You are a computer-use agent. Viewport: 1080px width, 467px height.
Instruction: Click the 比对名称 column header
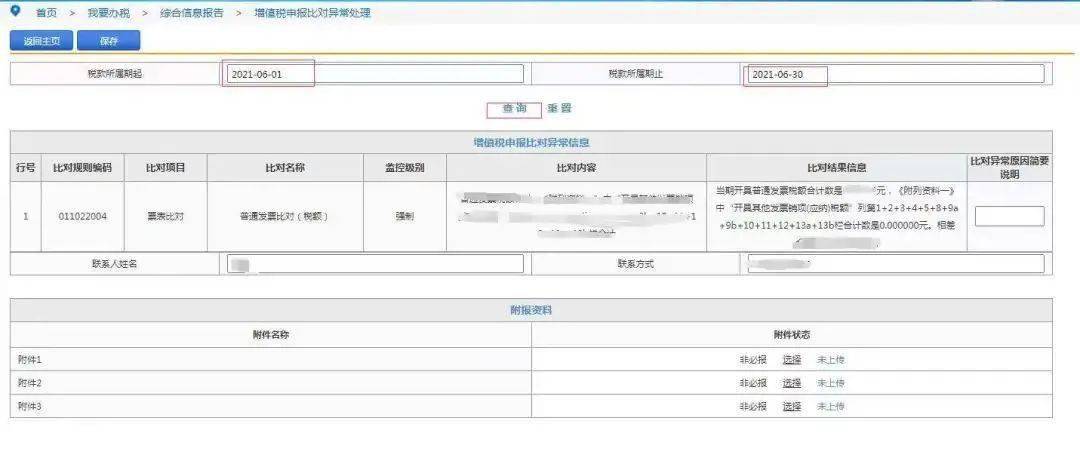pyautogui.click(x=285, y=167)
